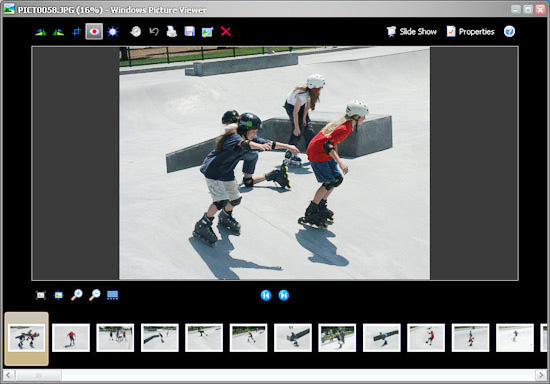Delete the picture with red X icon
This screenshot has height=384, width=550.
[x=226, y=32]
